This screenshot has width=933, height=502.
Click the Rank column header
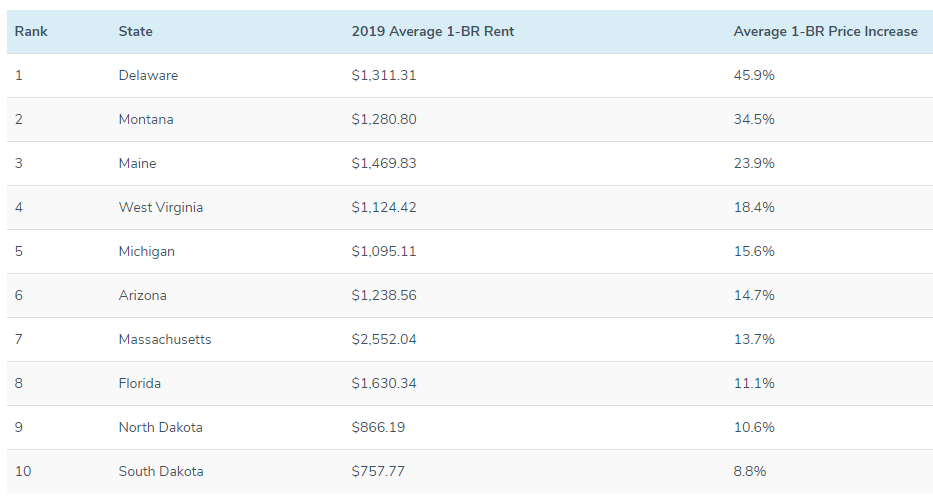[31, 31]
